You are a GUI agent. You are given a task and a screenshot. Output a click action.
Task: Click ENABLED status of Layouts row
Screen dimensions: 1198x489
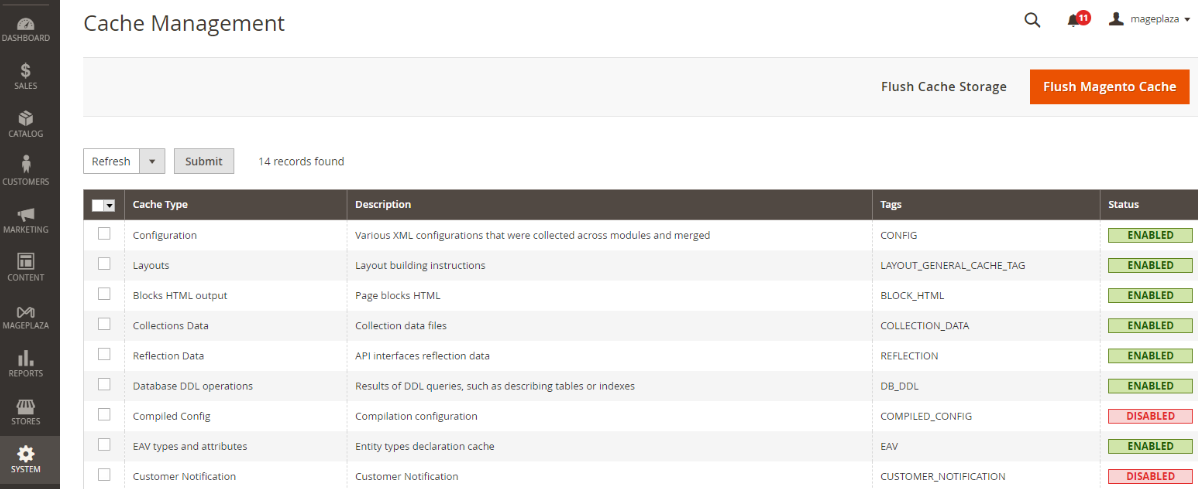pyautogui.click(x=1150, y=265)
